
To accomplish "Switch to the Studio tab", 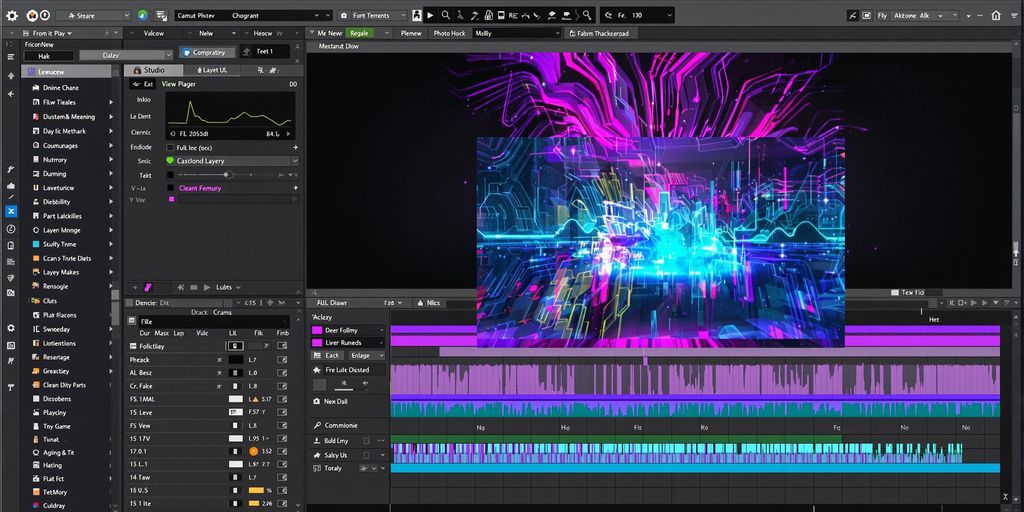I will pyautogui.click(x=153, y=70).
